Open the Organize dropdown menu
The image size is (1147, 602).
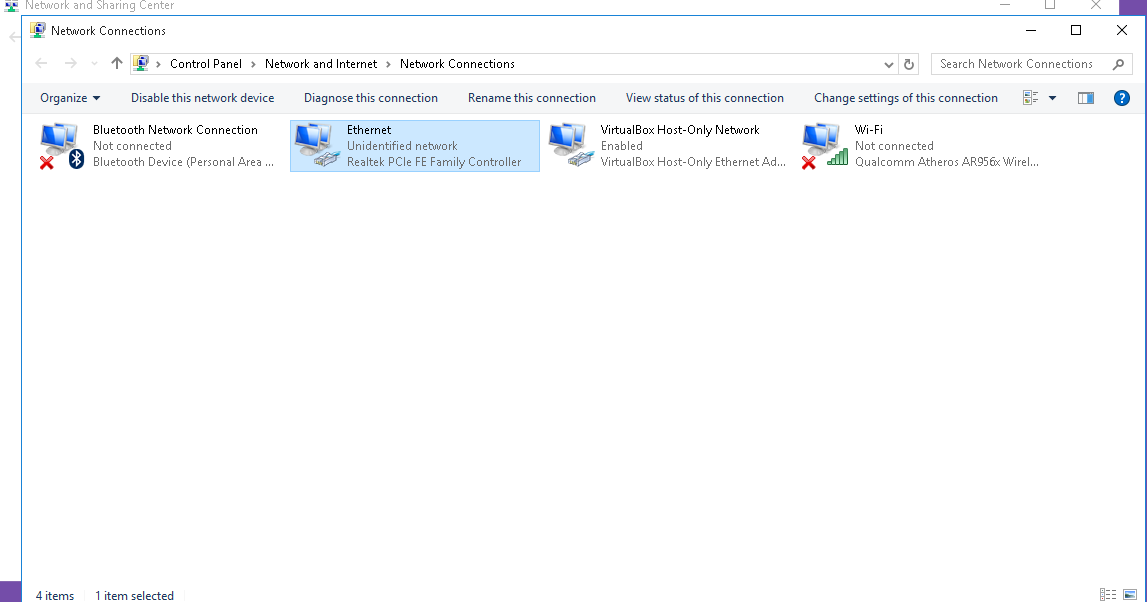click(69, 98)
